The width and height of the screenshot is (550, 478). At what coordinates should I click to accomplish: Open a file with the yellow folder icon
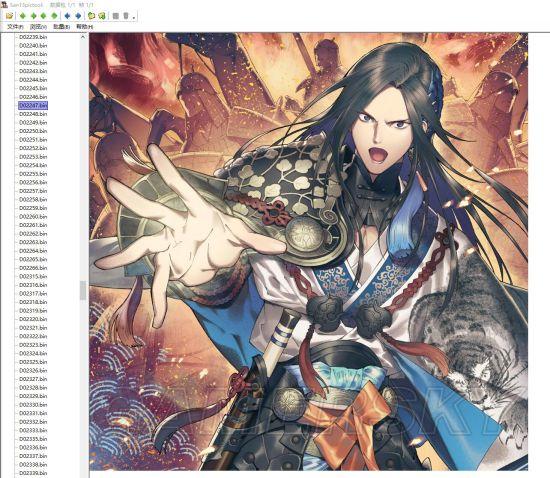click(x=9, y=16)
